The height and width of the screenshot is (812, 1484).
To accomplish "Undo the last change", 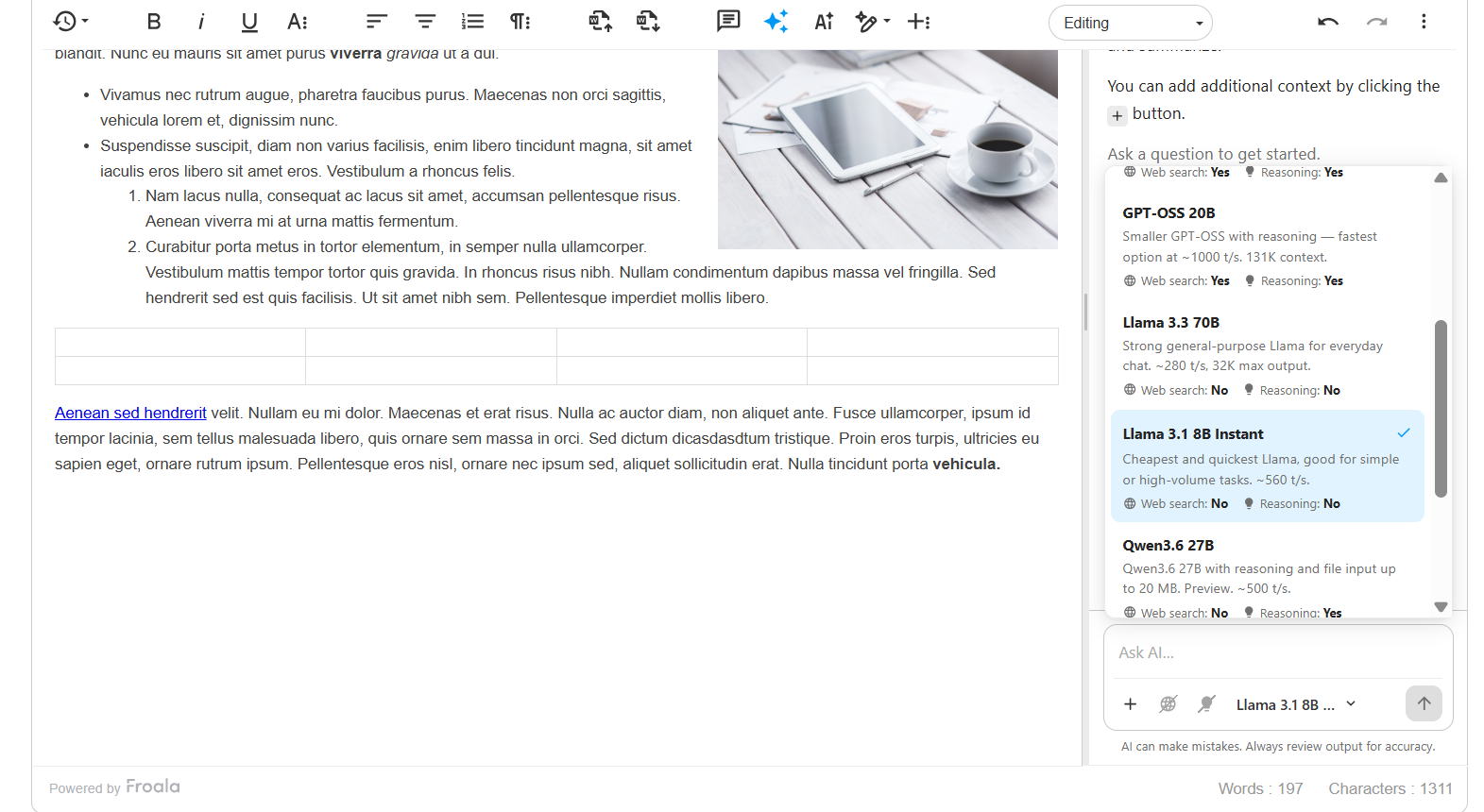I will (1328, 22).
